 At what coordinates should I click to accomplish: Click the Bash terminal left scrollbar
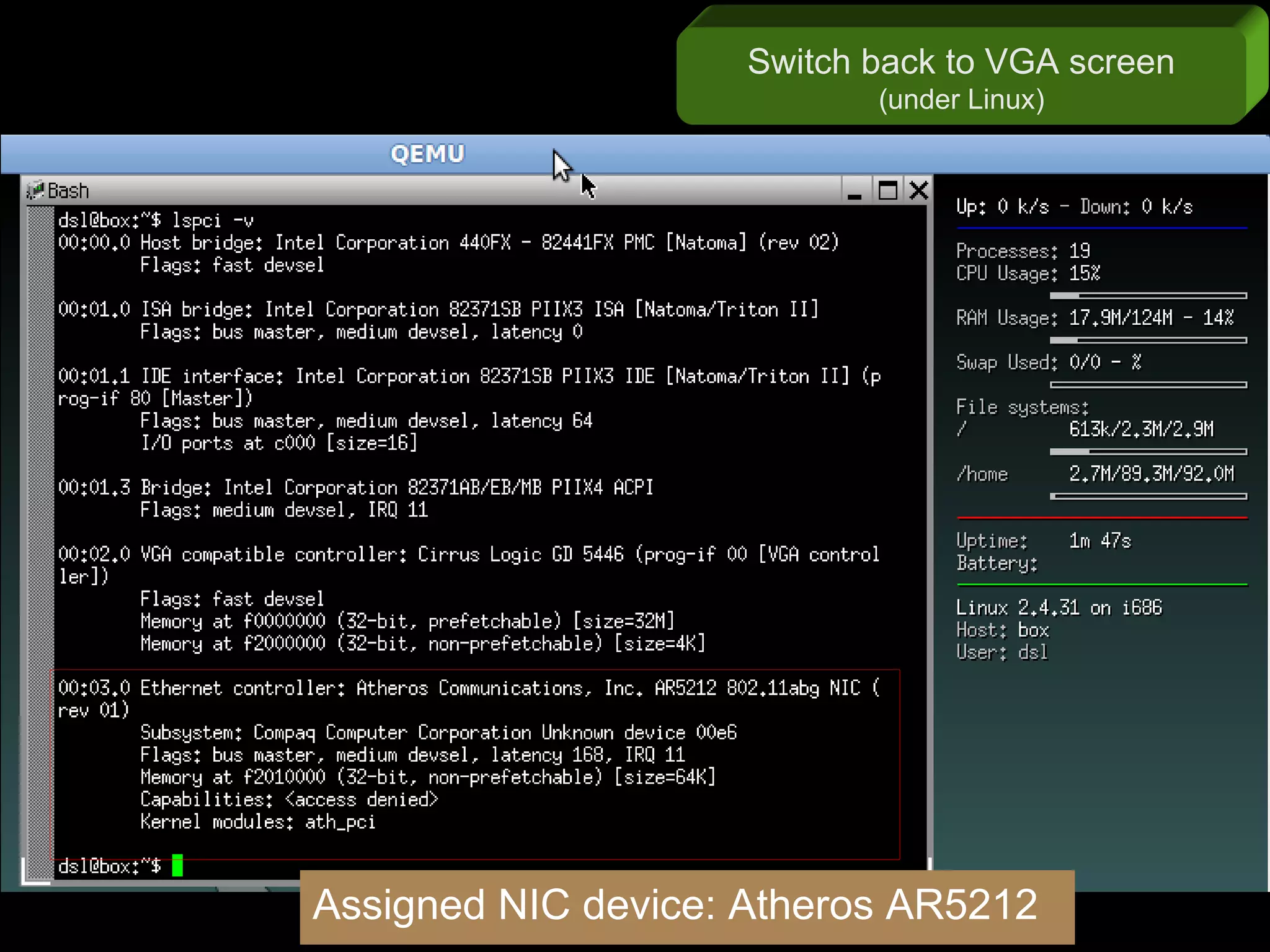pos(41,542)
